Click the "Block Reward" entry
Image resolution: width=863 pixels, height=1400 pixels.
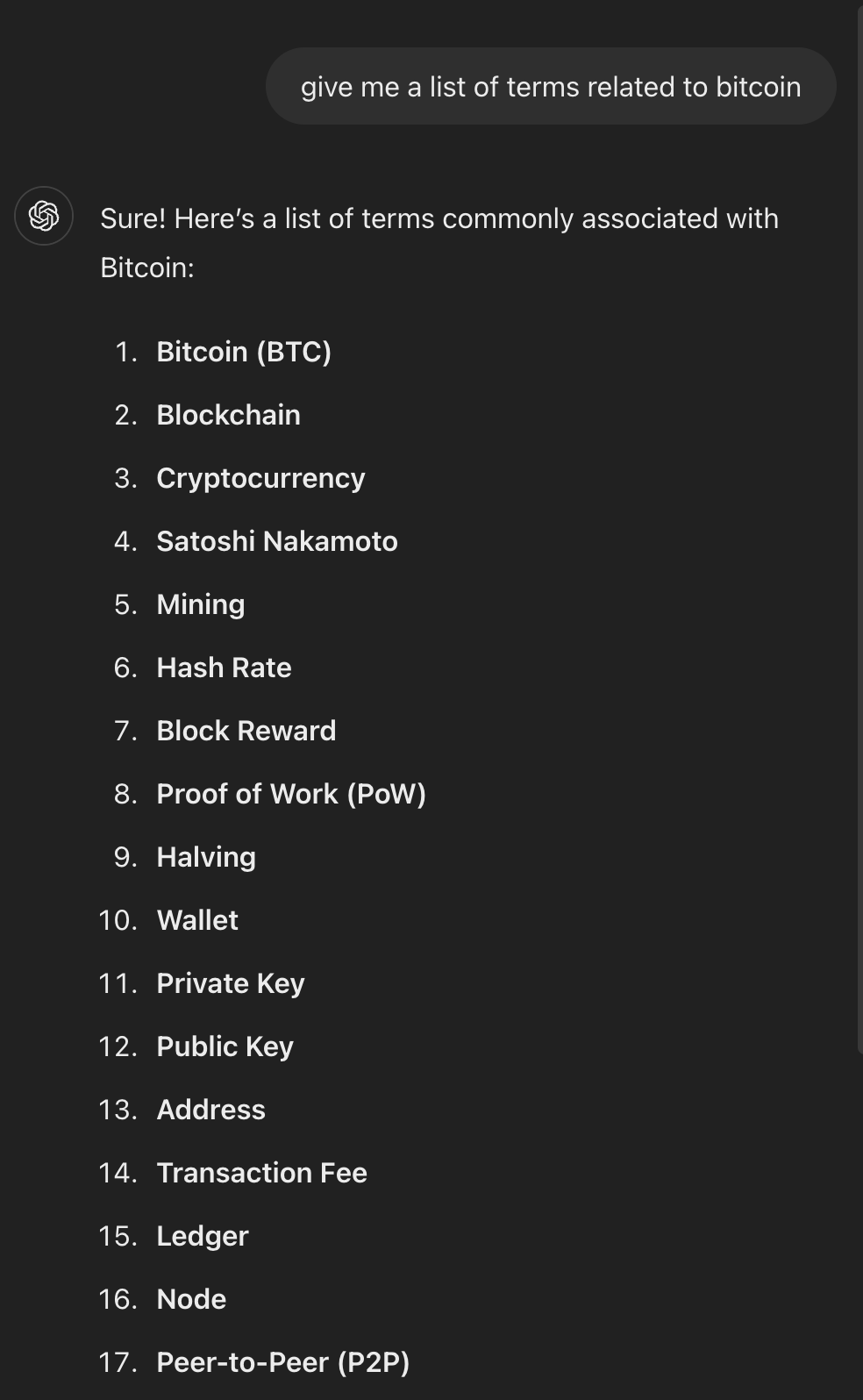click(246, 731)
